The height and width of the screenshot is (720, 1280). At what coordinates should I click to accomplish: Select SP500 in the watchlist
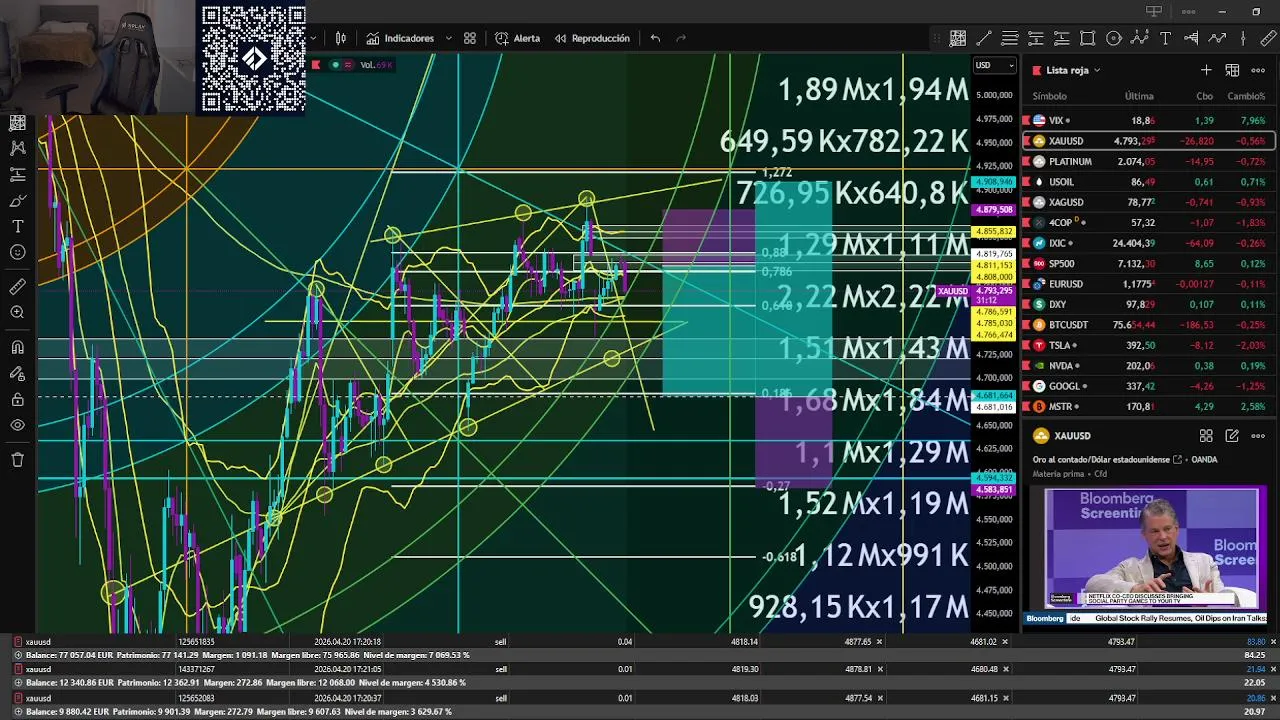(1148, 263)
